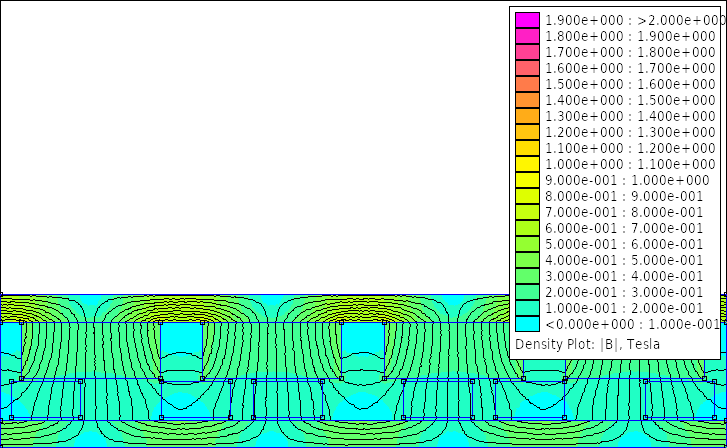The image size is (727, 448).
Task: Click the 'Density Plot: |B|, Tesla' label
Action: click(x=587, y=344)
